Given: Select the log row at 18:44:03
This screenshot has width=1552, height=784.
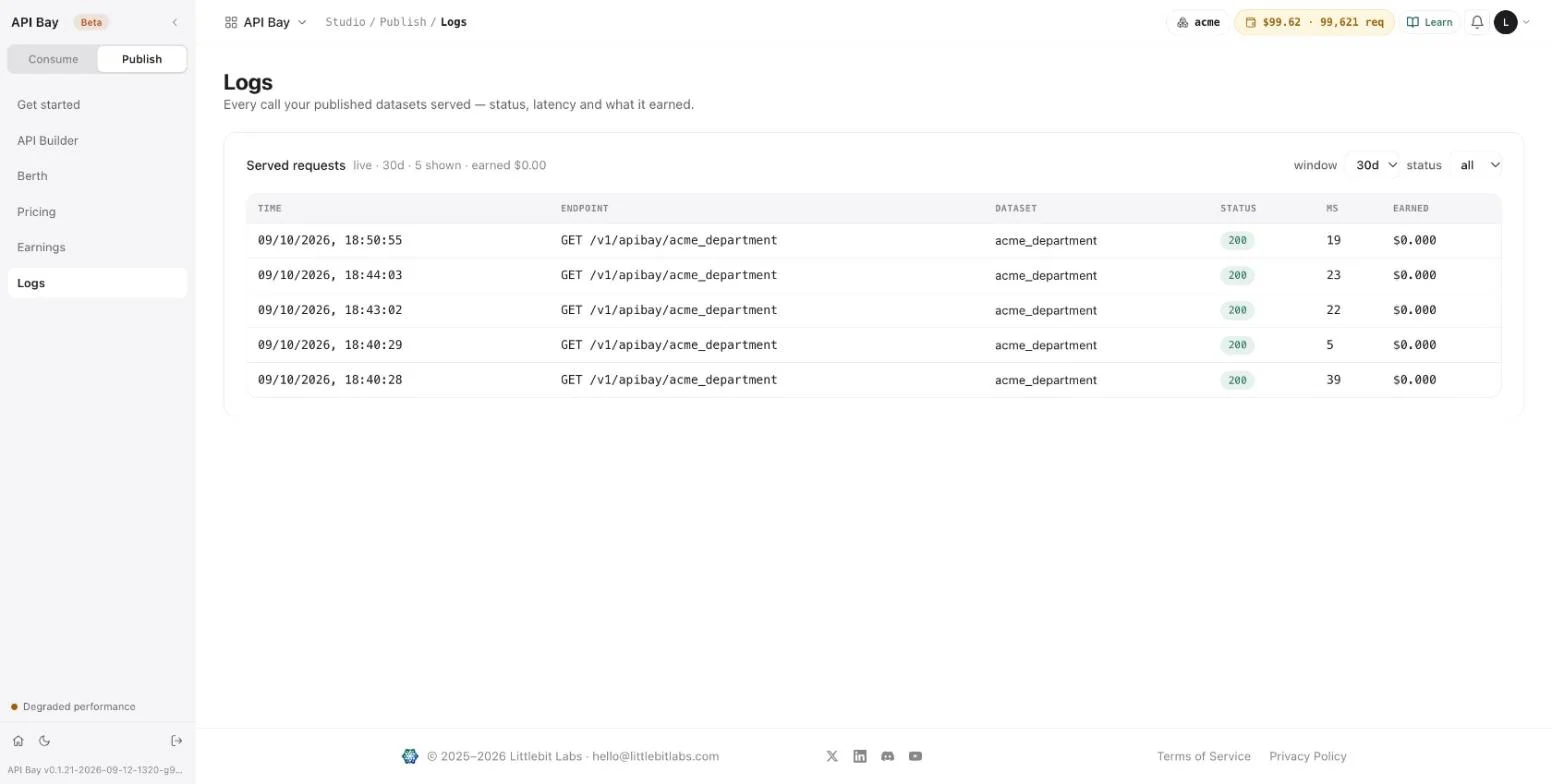Looking at the screenshot, I should pos(873,275).
